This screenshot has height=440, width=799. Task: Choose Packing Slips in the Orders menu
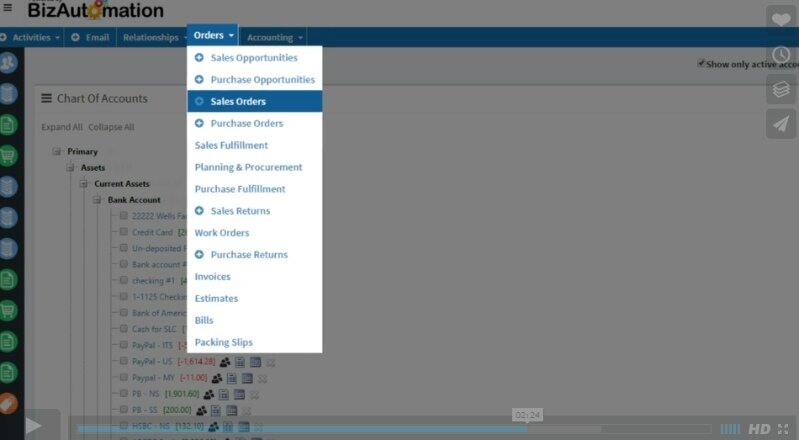click(x=223, y=342)
